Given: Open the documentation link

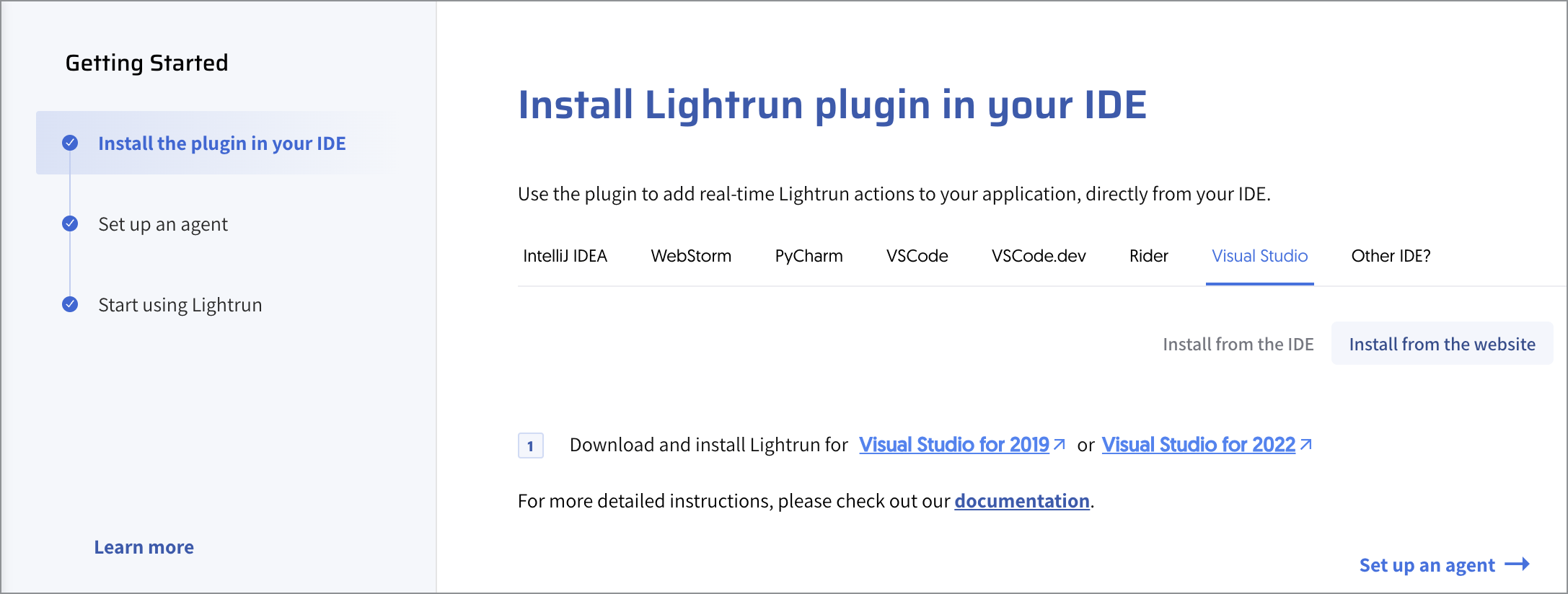Looking at the screenshot, I should (1021, 501).
